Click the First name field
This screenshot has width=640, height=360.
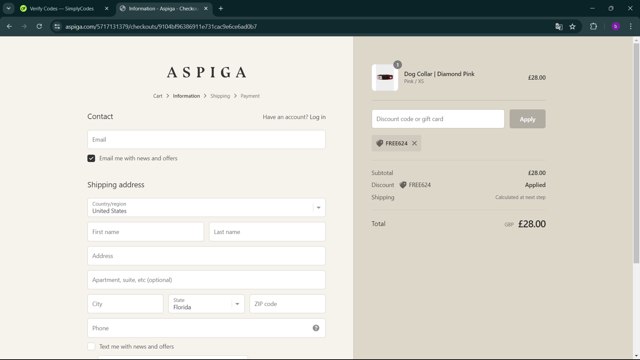145,232
